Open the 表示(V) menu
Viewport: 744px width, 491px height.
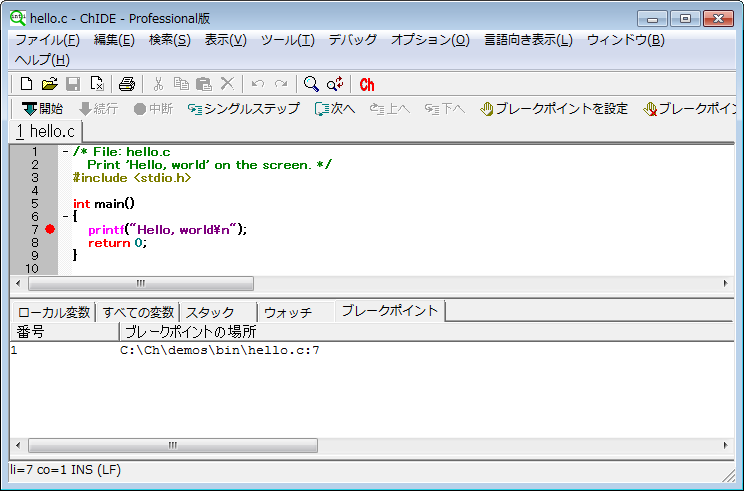tap(225, 40)
